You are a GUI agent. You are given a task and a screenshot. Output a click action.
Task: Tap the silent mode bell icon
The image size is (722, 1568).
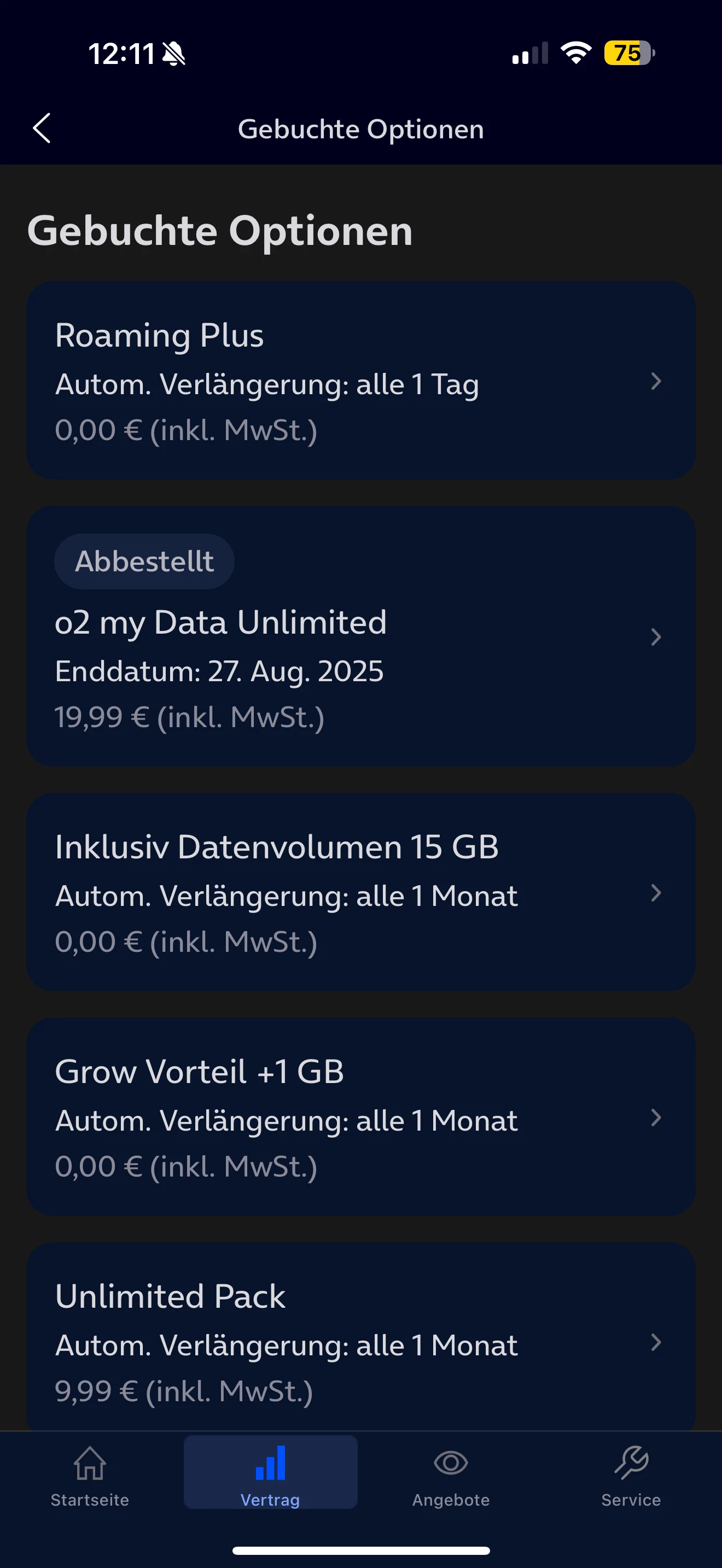[x=174, y=54]
